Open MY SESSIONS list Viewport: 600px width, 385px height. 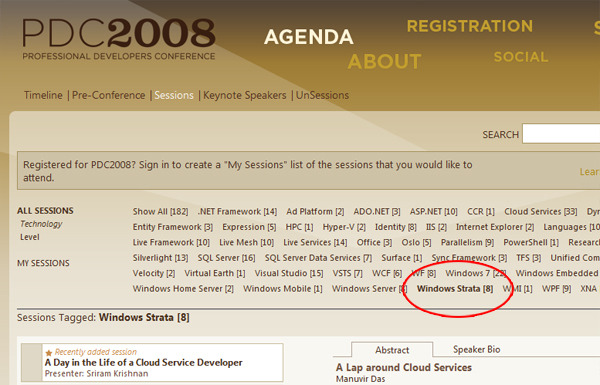tap(43, 263)
